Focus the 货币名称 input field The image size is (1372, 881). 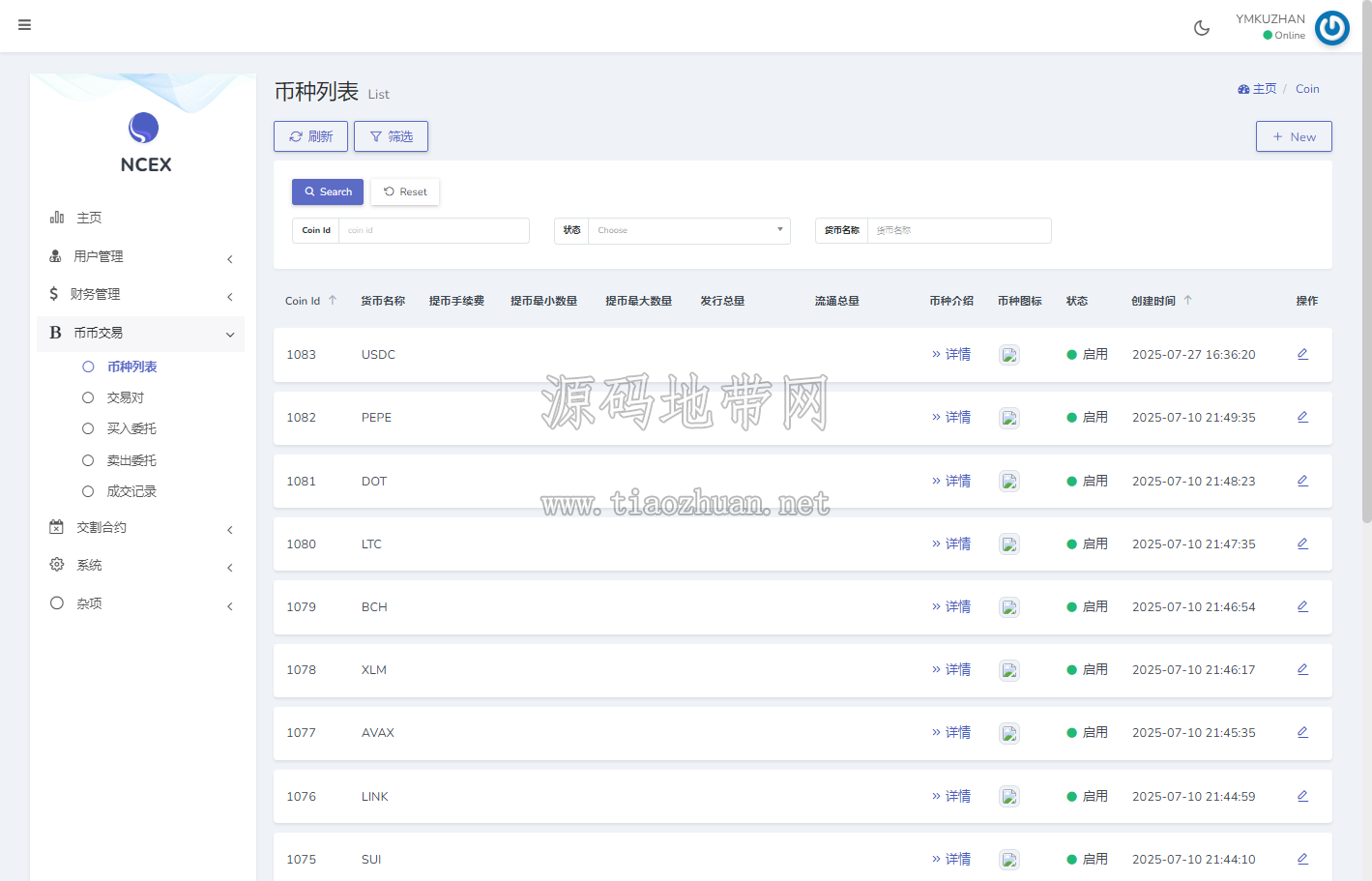[x=959, y=230]
